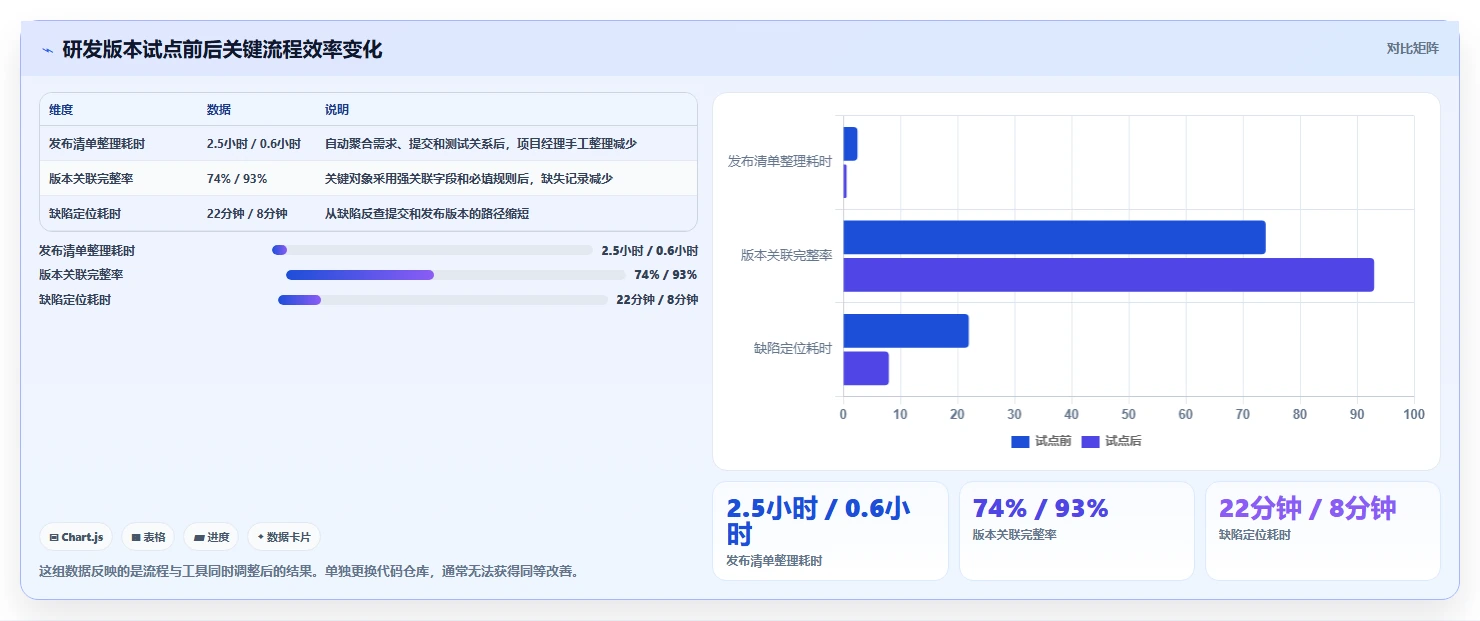Select the 表格 tag chip
This screenshot has height=621, width=1480.
148,537
